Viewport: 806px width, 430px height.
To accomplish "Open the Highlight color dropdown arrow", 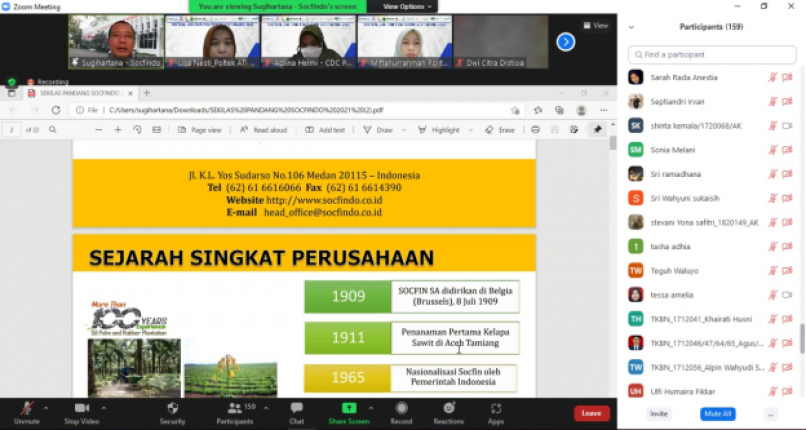I will point(470,130).
